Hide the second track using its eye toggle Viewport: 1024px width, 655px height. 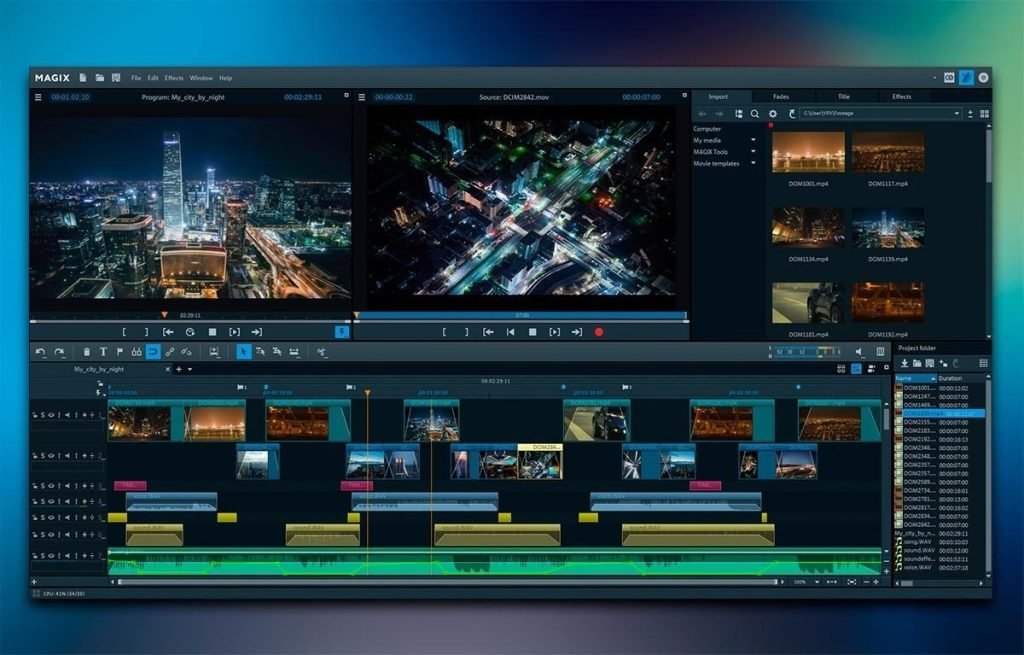(x=50, y=455)
